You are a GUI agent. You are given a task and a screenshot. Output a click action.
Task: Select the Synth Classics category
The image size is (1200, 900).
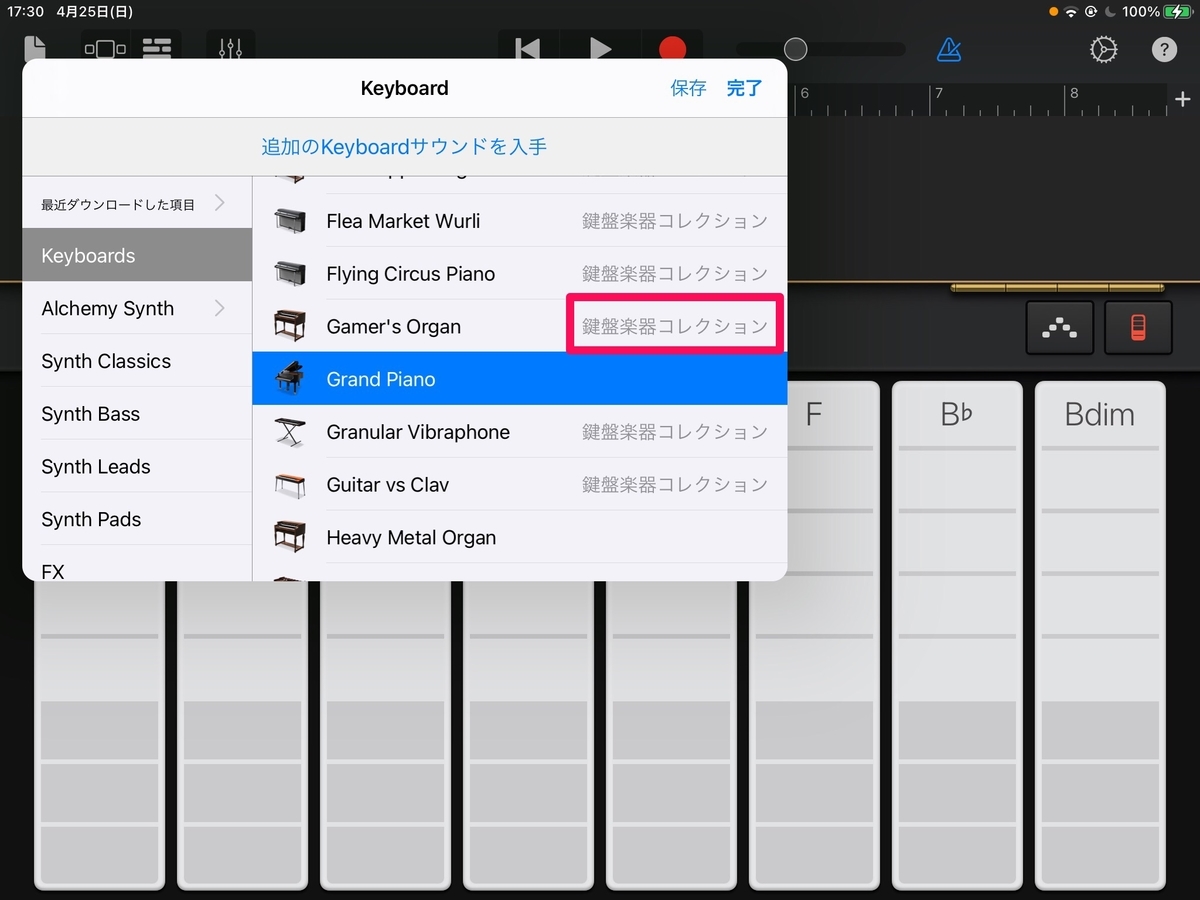point(137,361)
